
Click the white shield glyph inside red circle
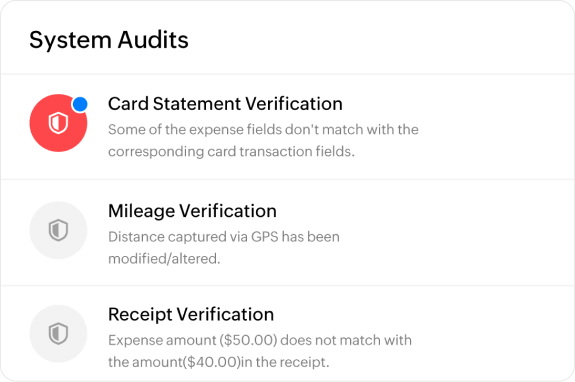pos(58,123)
